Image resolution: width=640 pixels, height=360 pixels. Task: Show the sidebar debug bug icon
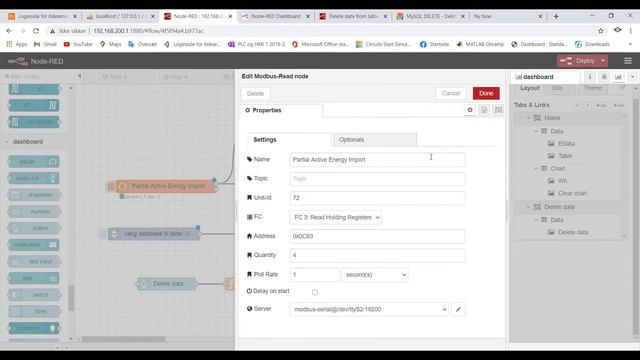(x=604, y=77)
